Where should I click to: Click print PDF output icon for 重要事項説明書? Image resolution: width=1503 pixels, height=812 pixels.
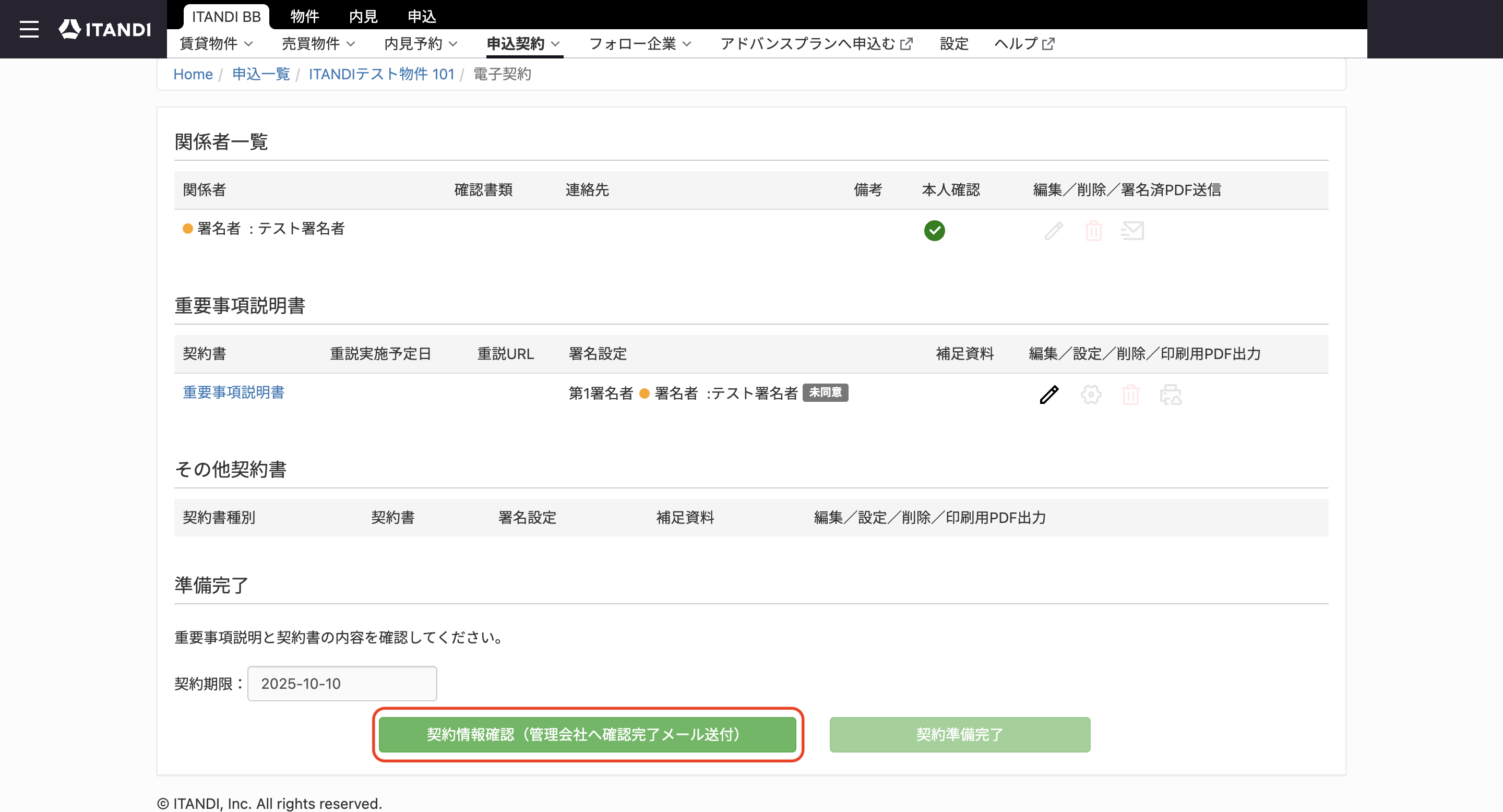tap(1171, 395)
